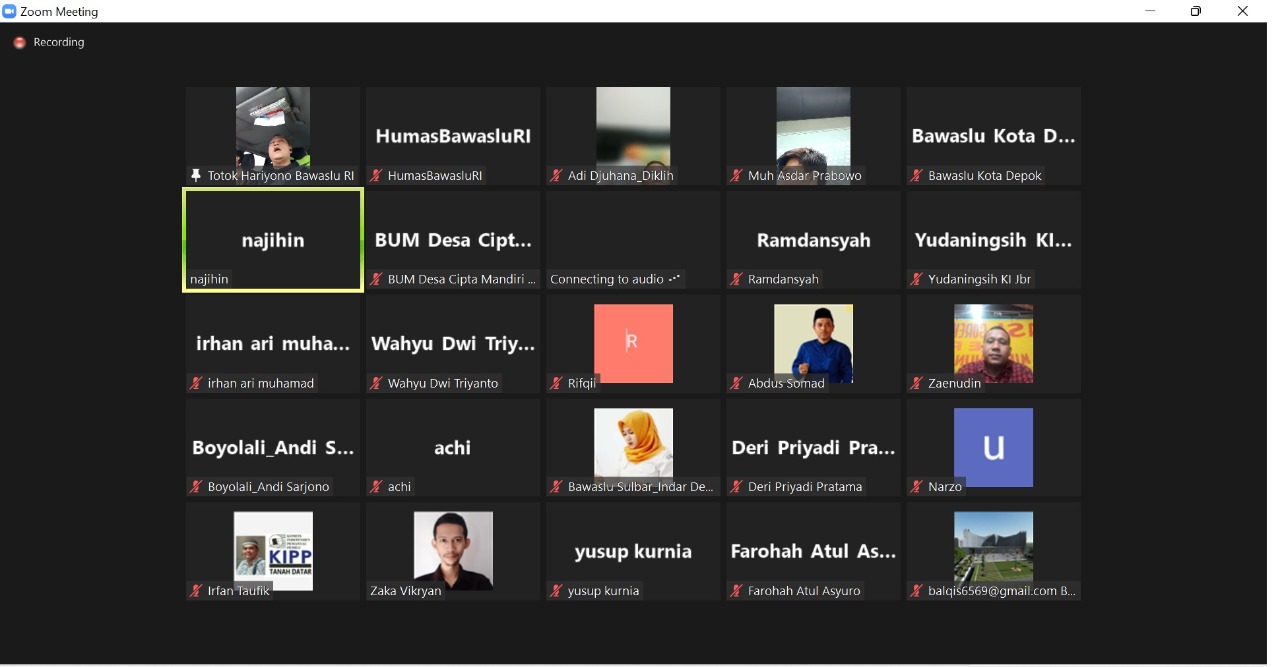Click the Zoom logo in the title bar
This screenshot has height=667, width=1280.
10,11
